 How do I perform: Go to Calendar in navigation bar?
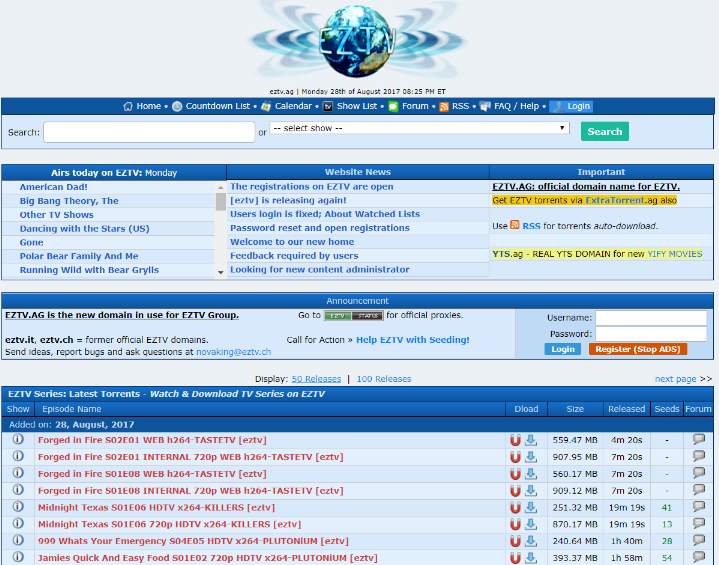point(293,106)
